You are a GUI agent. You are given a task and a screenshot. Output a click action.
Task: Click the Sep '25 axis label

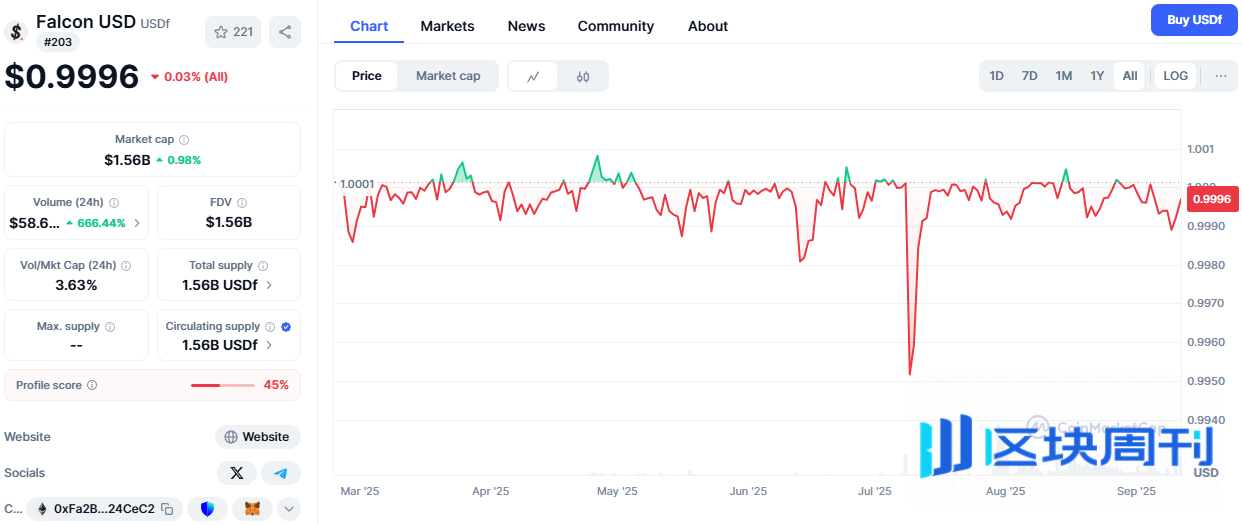point(1136,491)
